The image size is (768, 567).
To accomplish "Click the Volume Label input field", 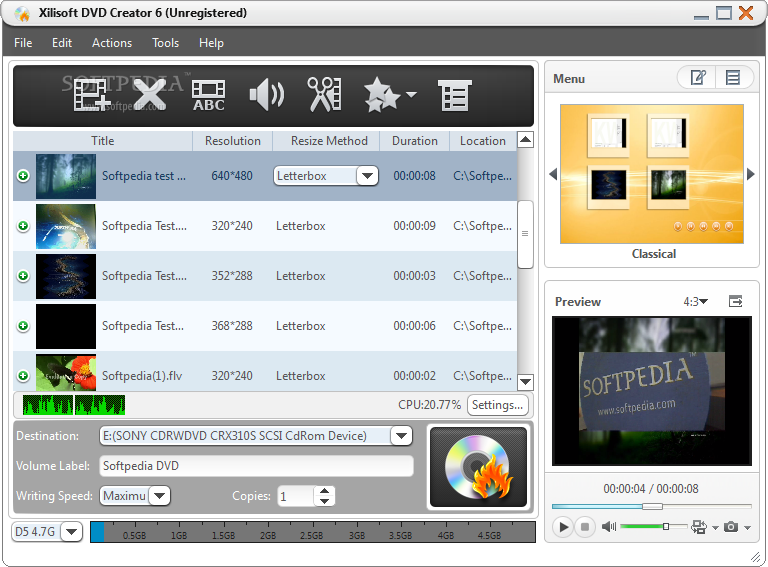I will (x=256, y=466).
